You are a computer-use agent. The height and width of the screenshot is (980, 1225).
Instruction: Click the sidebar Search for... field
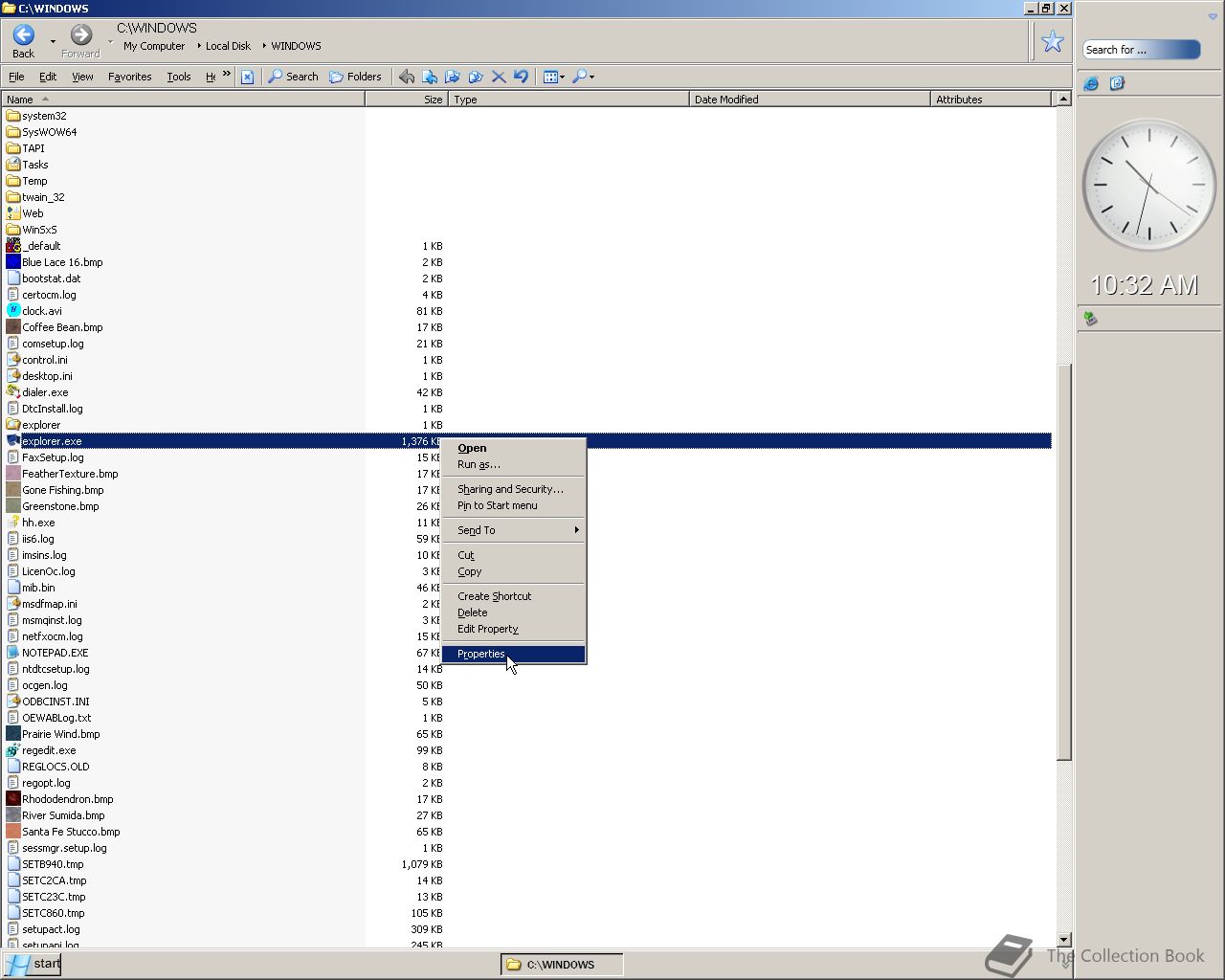click(1141, 50)
